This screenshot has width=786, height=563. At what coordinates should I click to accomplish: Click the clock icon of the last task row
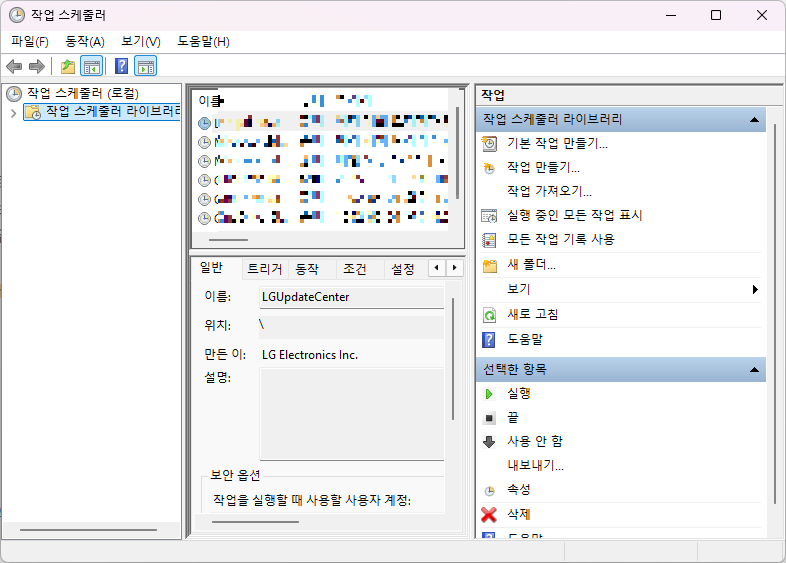204,218
